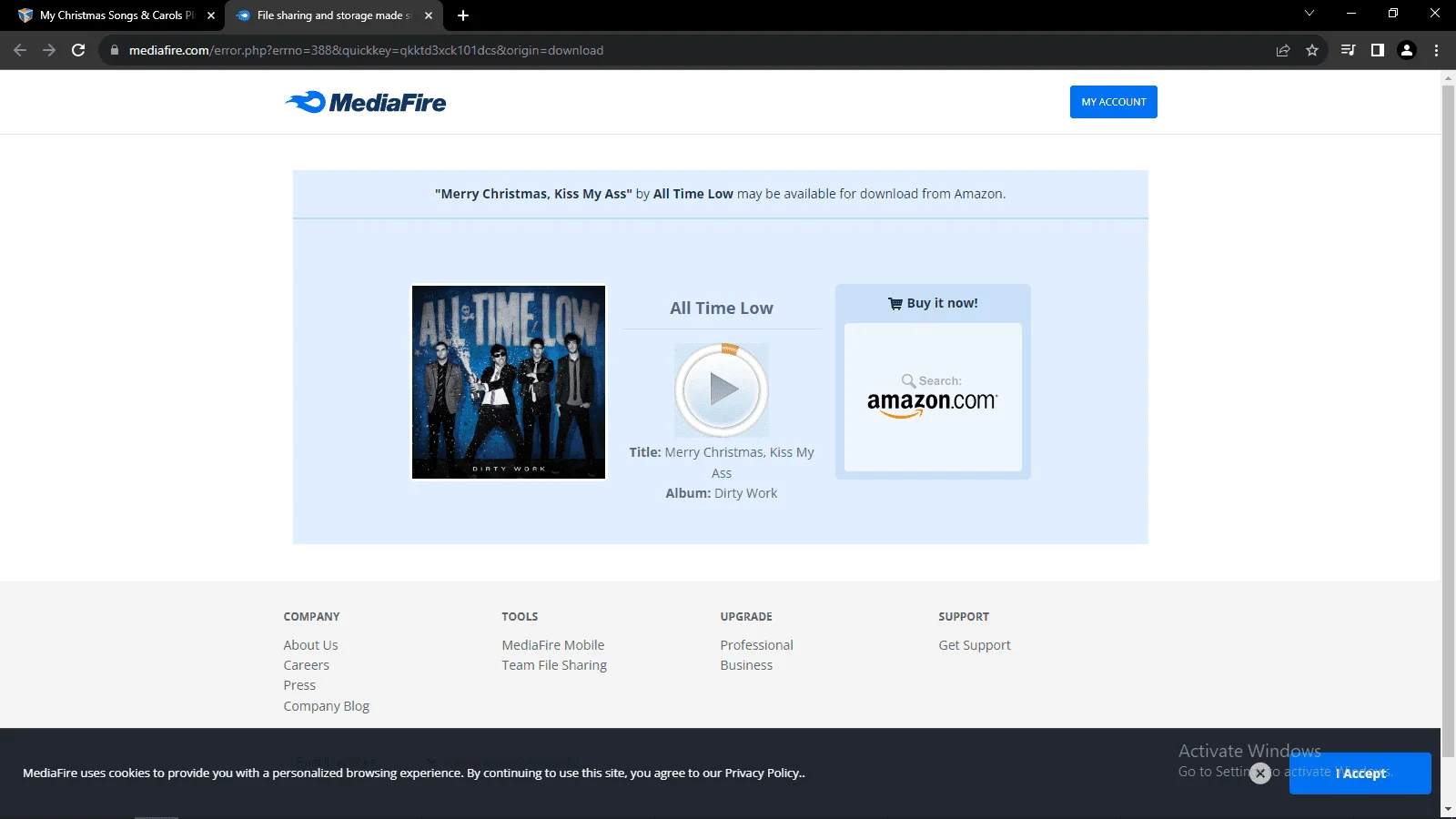The image size is (1456, 819).
Task: Close the File sharing and storage tab
Action: click(x=429, y=15)
